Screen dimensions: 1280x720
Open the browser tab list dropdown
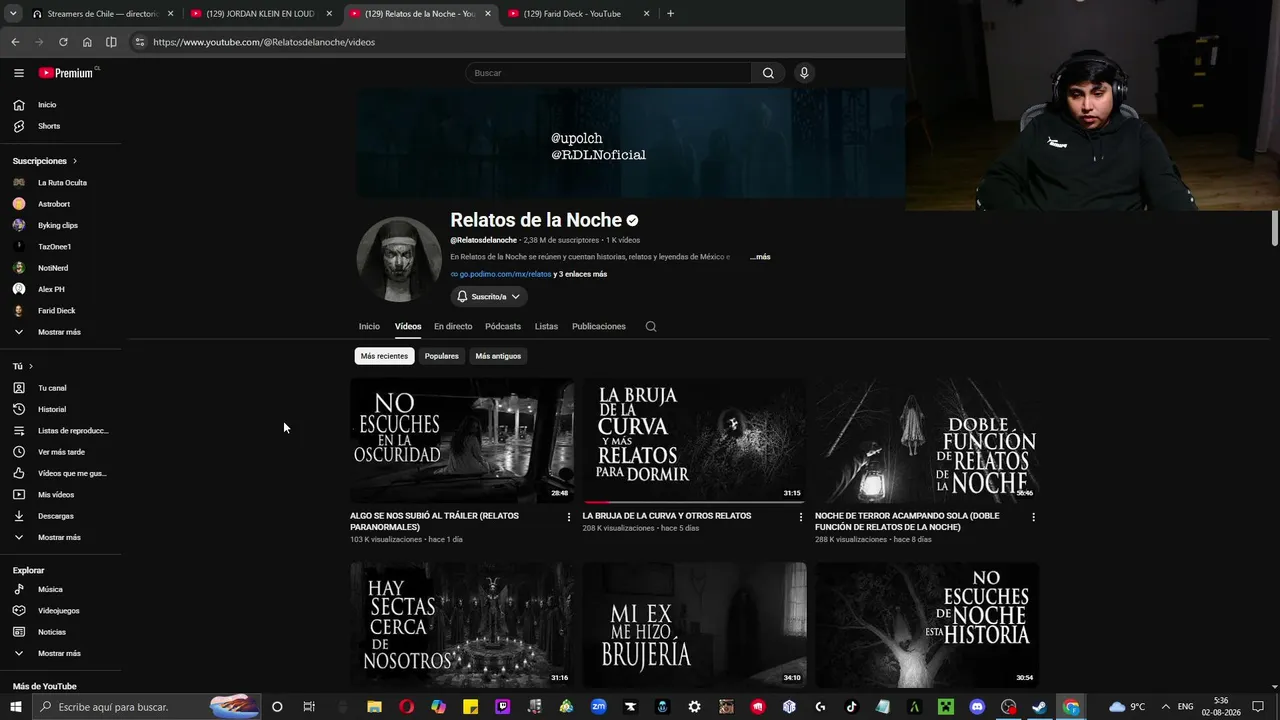(15, 14)
